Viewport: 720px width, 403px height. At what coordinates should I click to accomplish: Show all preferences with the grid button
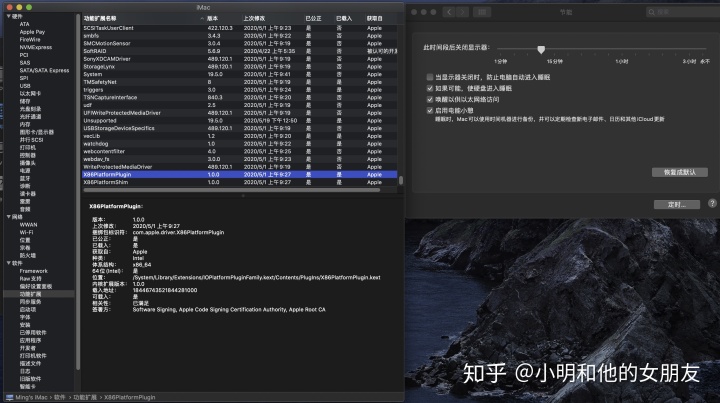[x=482, y=12]
